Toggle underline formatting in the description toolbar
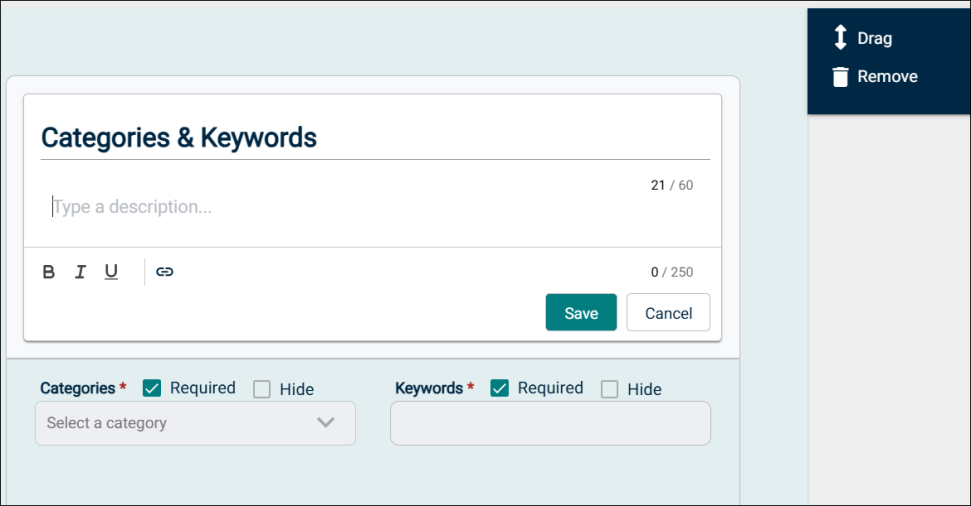 111,272
